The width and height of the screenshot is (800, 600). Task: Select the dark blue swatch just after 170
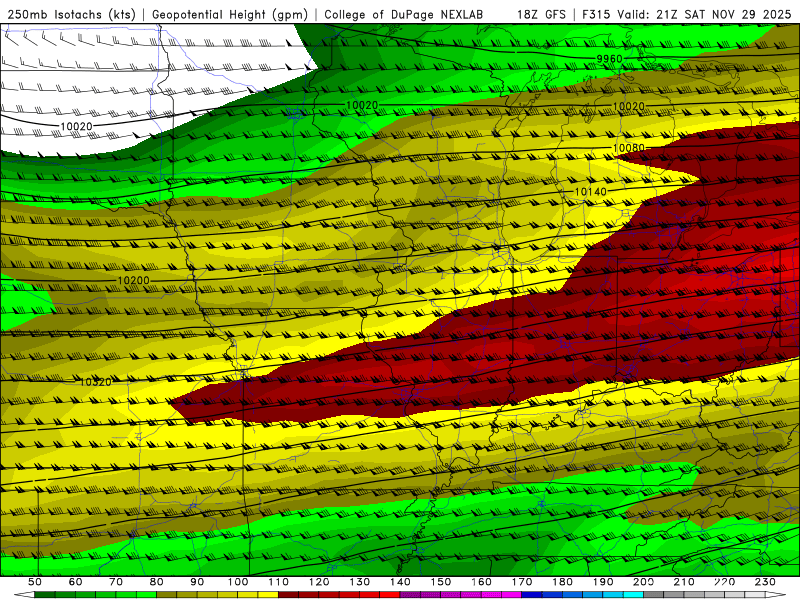pos(532,595)
